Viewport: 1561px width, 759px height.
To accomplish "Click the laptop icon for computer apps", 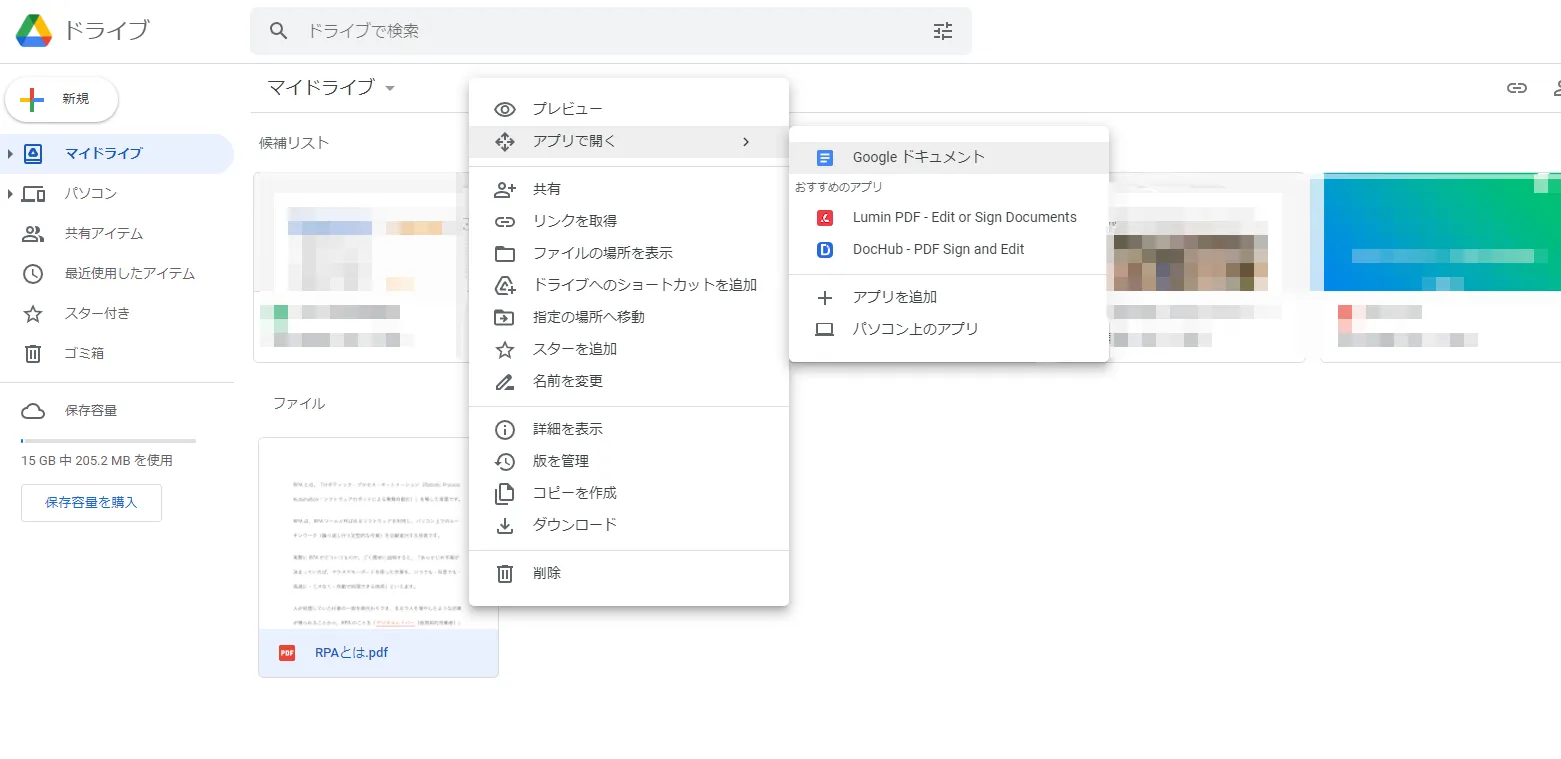I will point(825,329).
